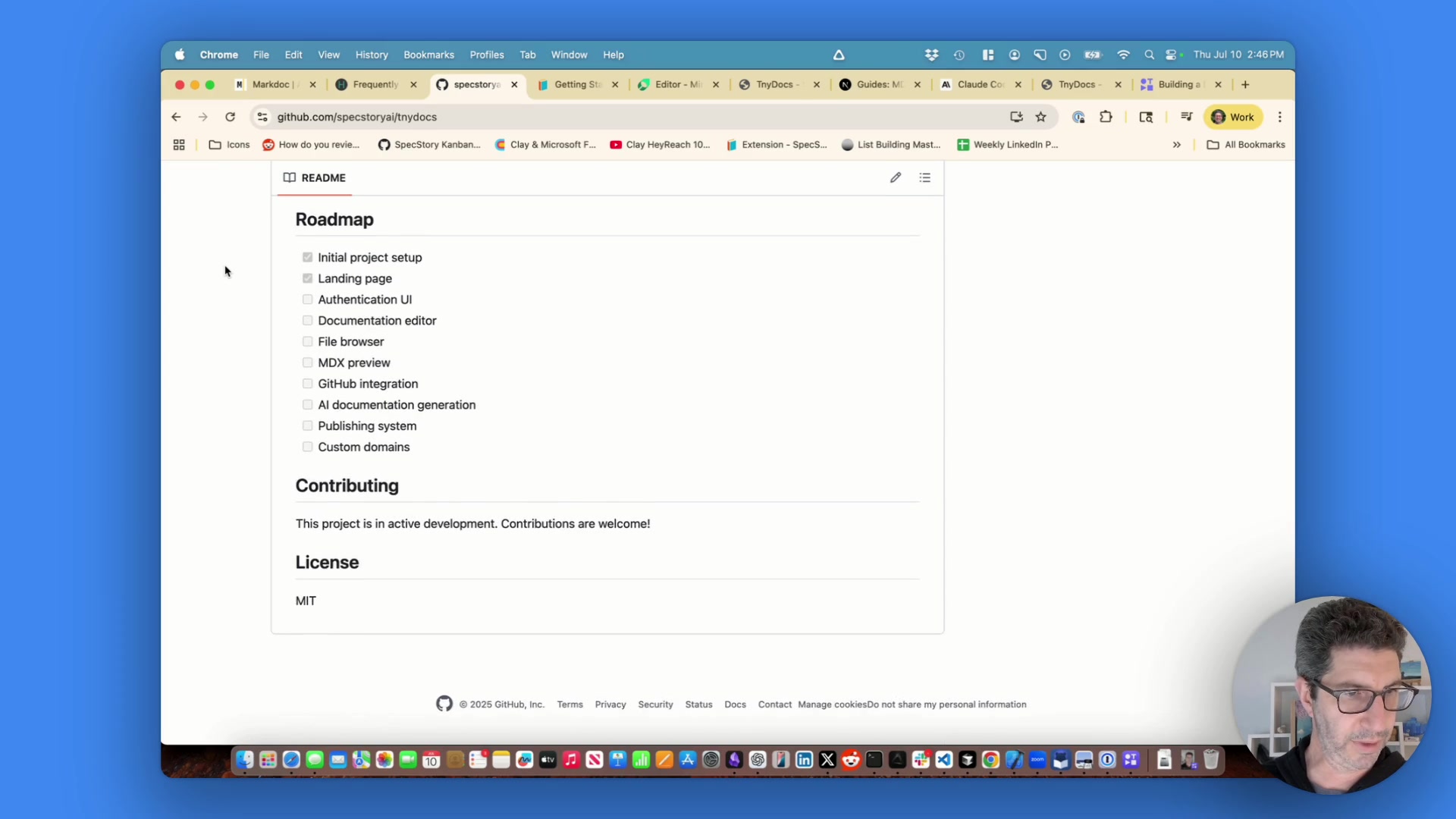Open the Privacy footer link

coord(610,704)
